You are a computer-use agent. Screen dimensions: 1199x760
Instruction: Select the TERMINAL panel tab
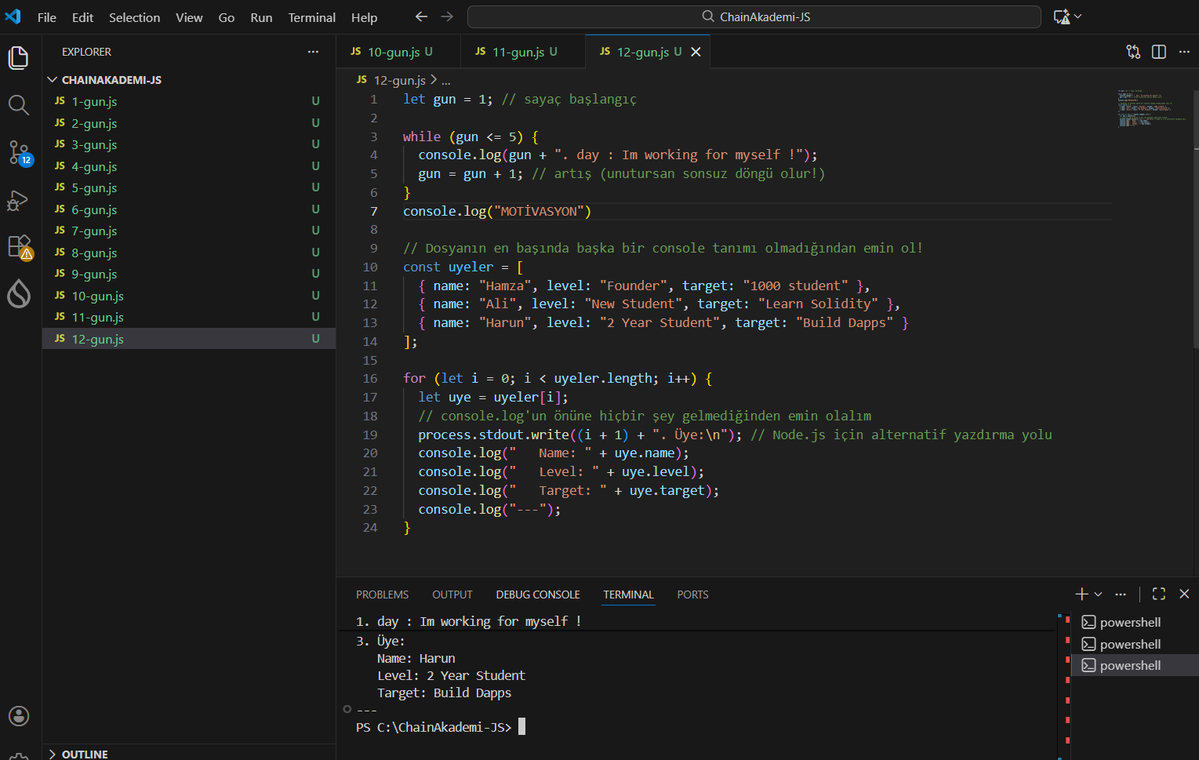coord(628,594)
